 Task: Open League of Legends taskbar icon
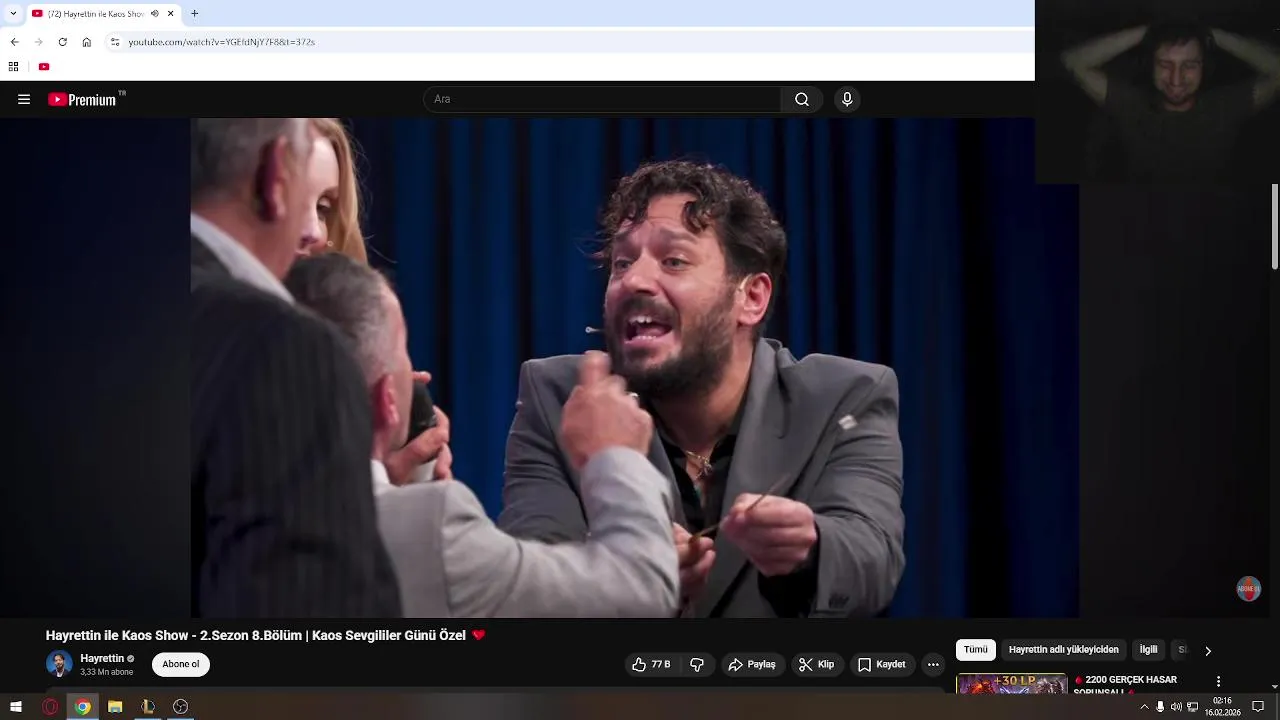pos(148,707)
